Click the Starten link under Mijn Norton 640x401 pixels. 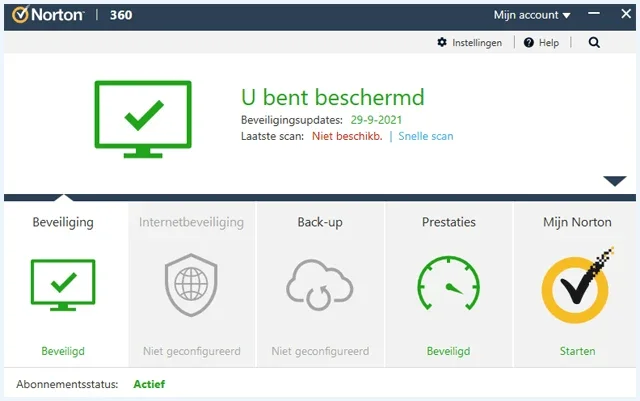(x=577, y=351)
